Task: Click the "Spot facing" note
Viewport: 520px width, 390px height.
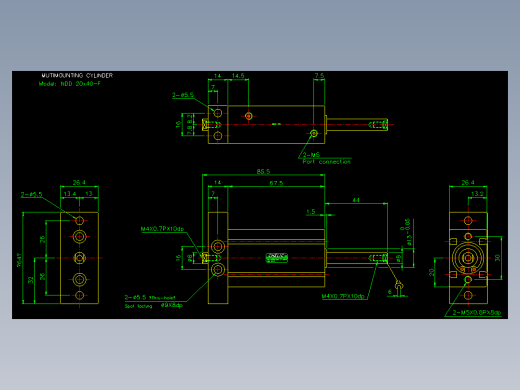Action: 138,306
